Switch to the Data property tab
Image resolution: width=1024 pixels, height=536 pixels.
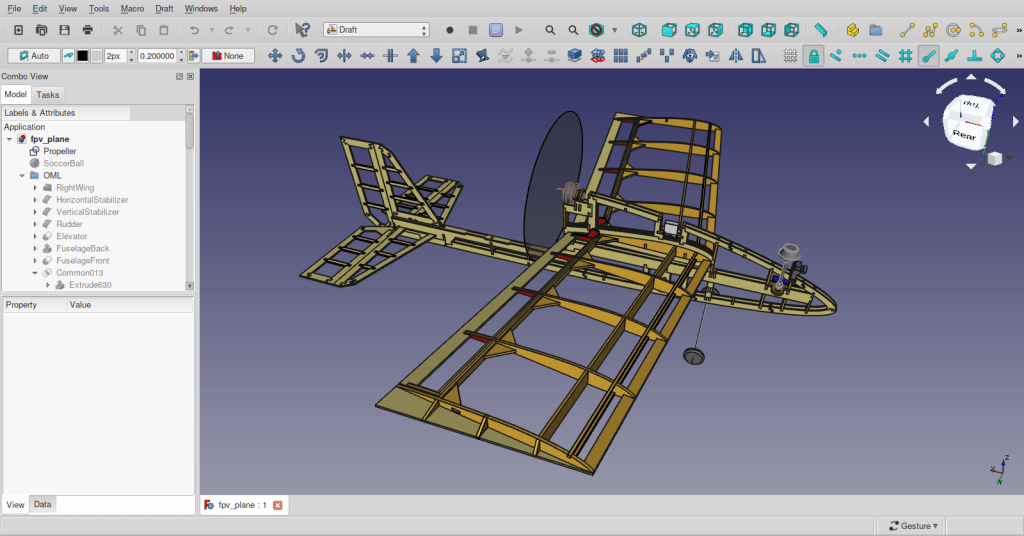point(42,504)
